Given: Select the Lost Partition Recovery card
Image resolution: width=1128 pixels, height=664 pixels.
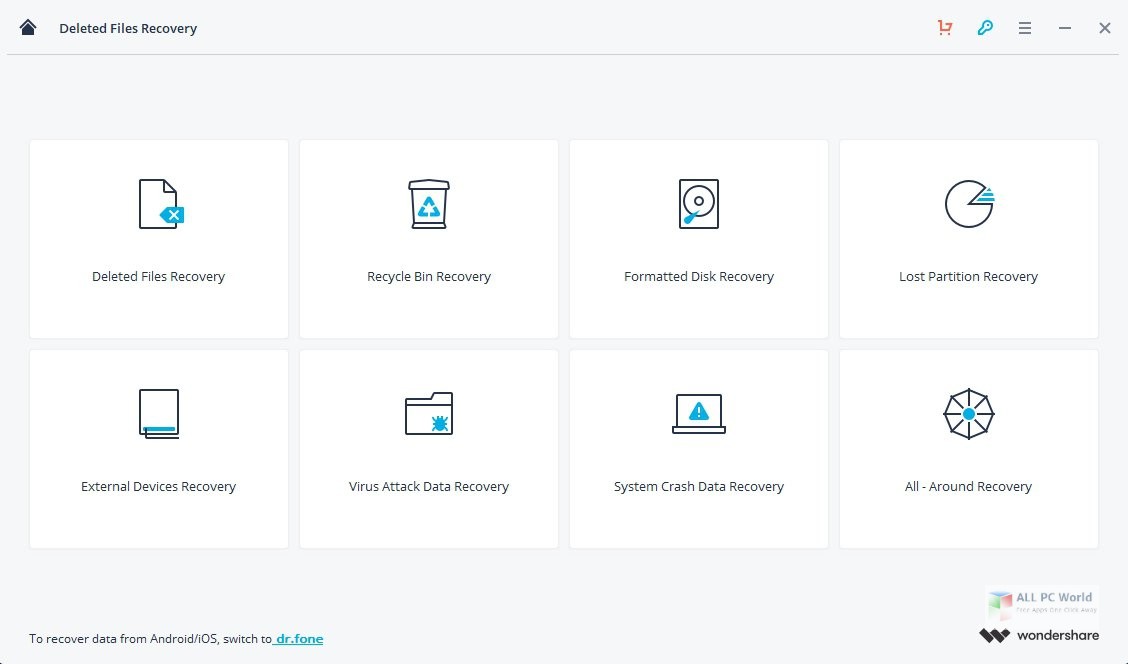Looking at the screenshot, I should pyautogui.click(x=968, y=239).
